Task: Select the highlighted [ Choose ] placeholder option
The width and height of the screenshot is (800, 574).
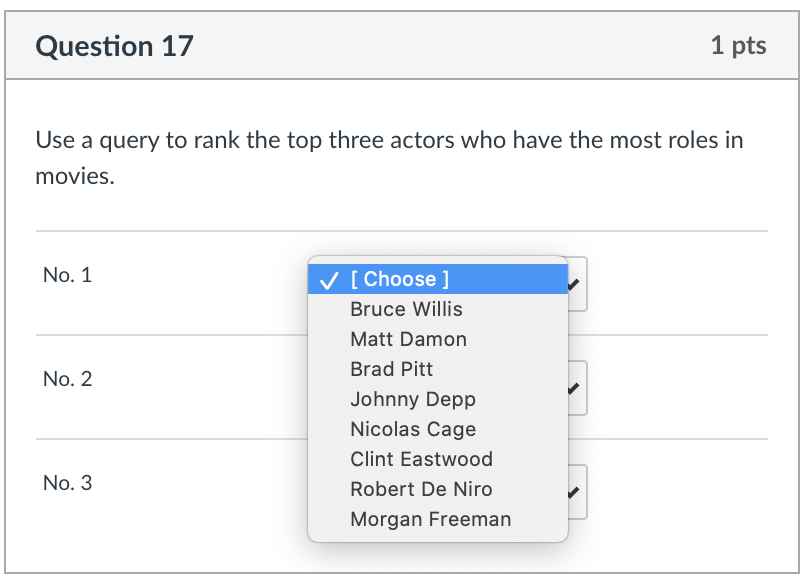Action: tap(400, 279)
